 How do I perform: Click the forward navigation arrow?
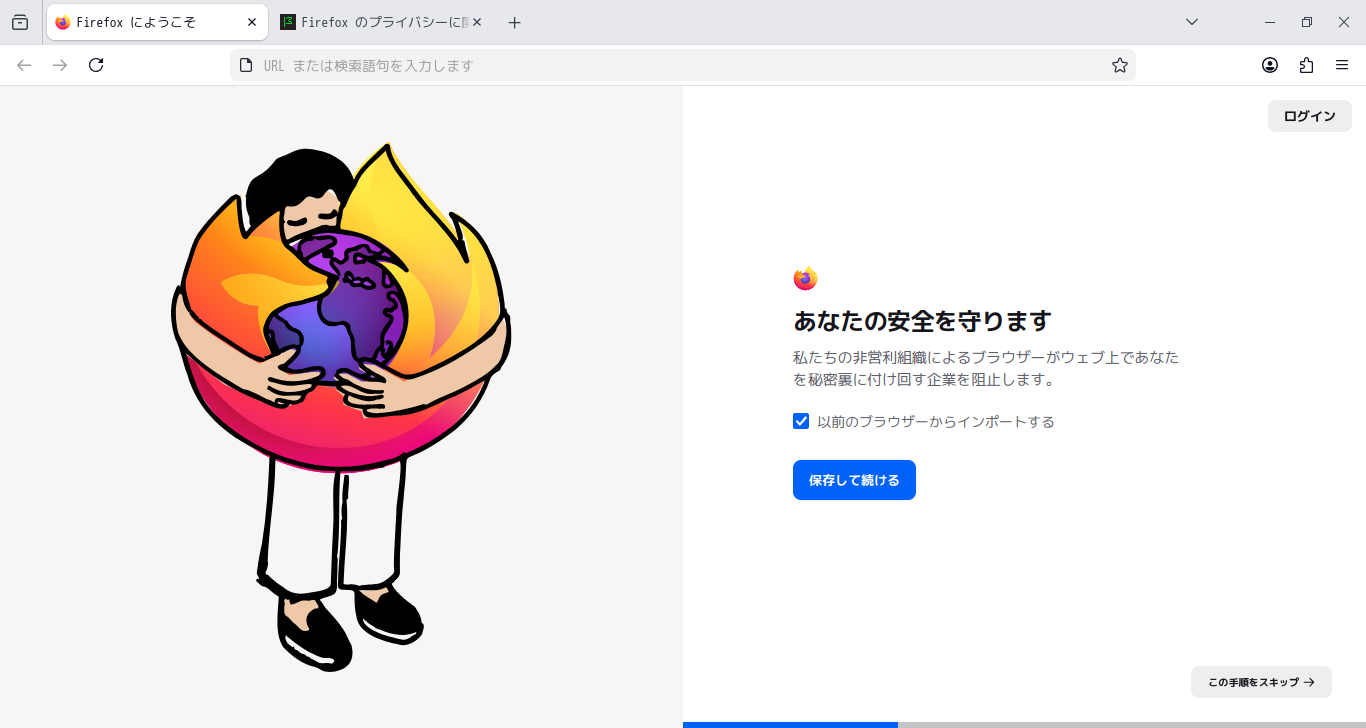click(60, 65)
